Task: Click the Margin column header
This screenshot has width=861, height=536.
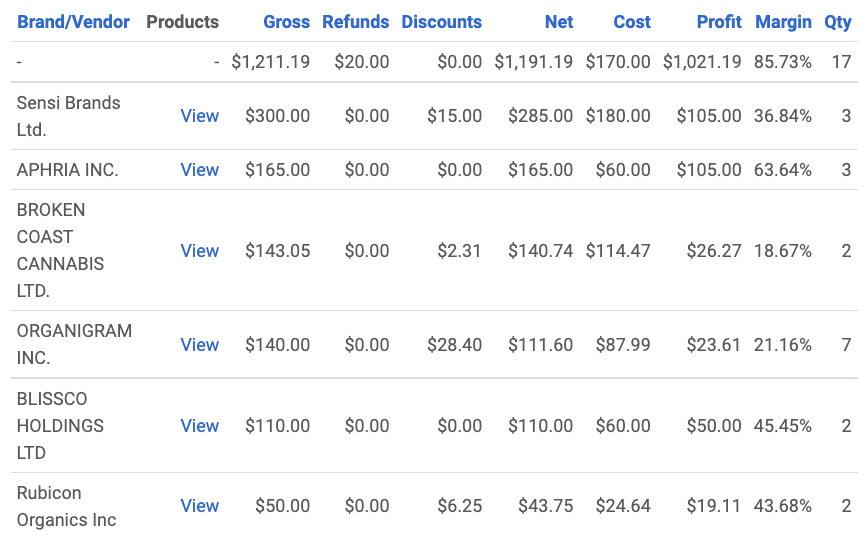Action: pos(783,21)
